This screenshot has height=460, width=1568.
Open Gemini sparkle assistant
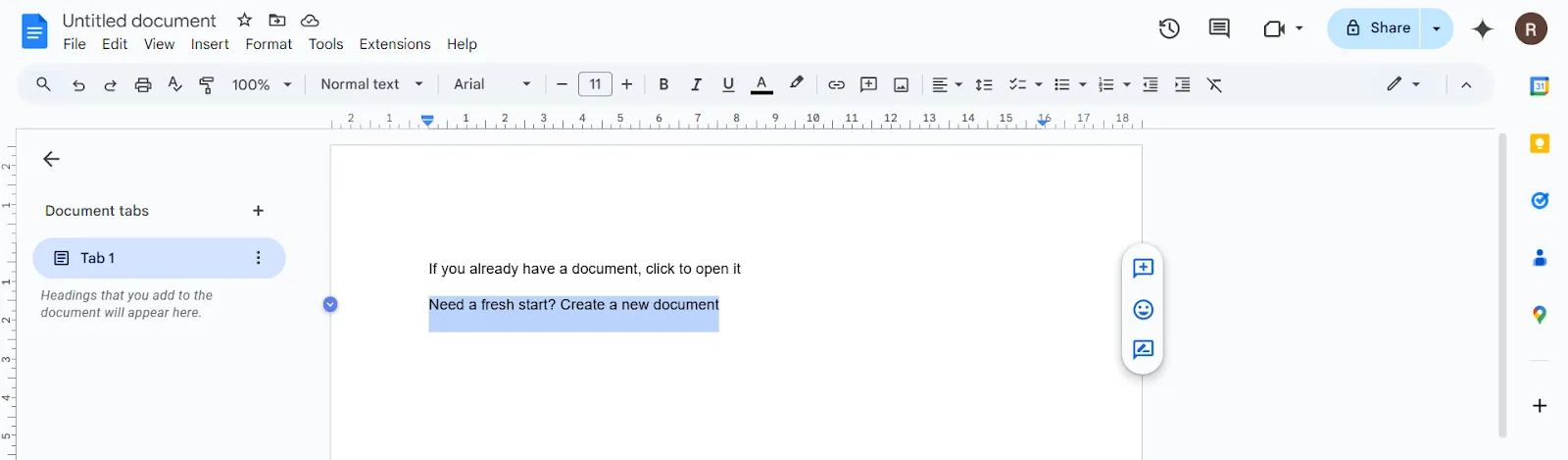coord(1483,28)
